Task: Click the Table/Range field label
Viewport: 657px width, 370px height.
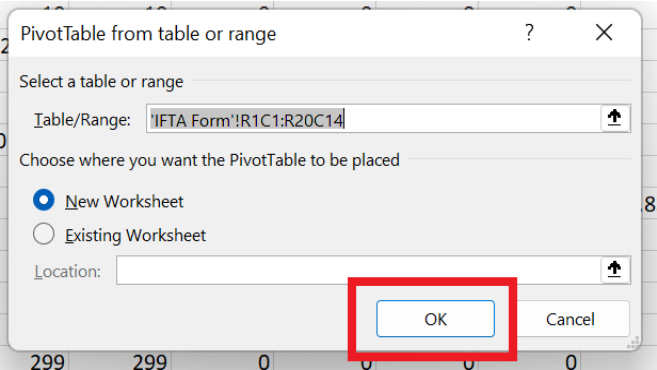Action: (82, 120)
